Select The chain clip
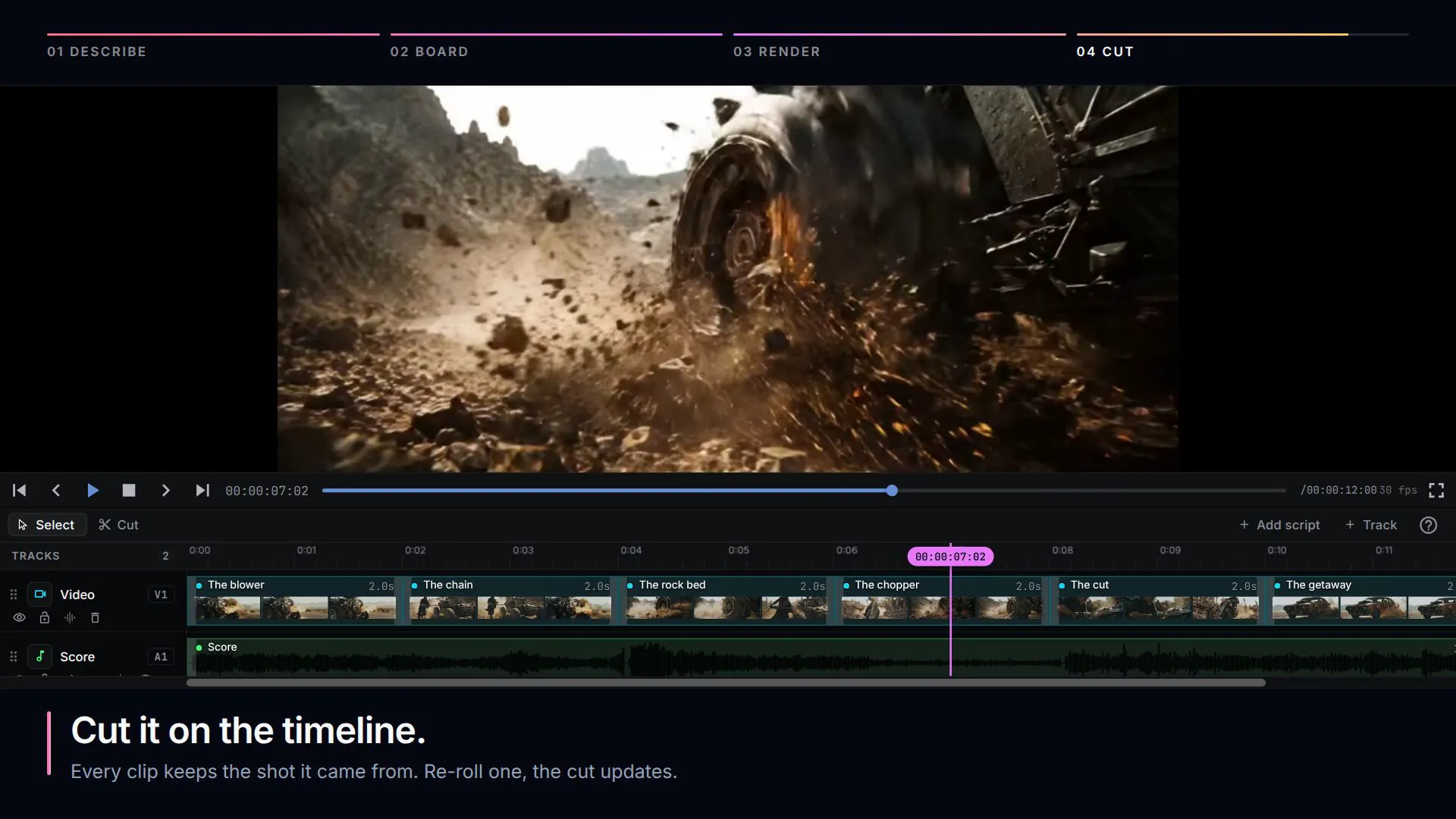This screenshot has height=819, width=1456. (510, 601)
